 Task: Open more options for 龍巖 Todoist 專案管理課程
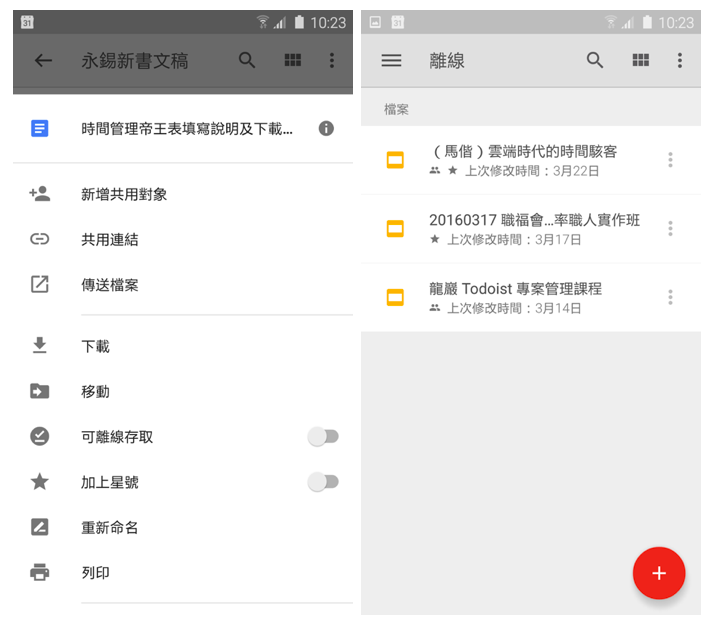[670, 297]
